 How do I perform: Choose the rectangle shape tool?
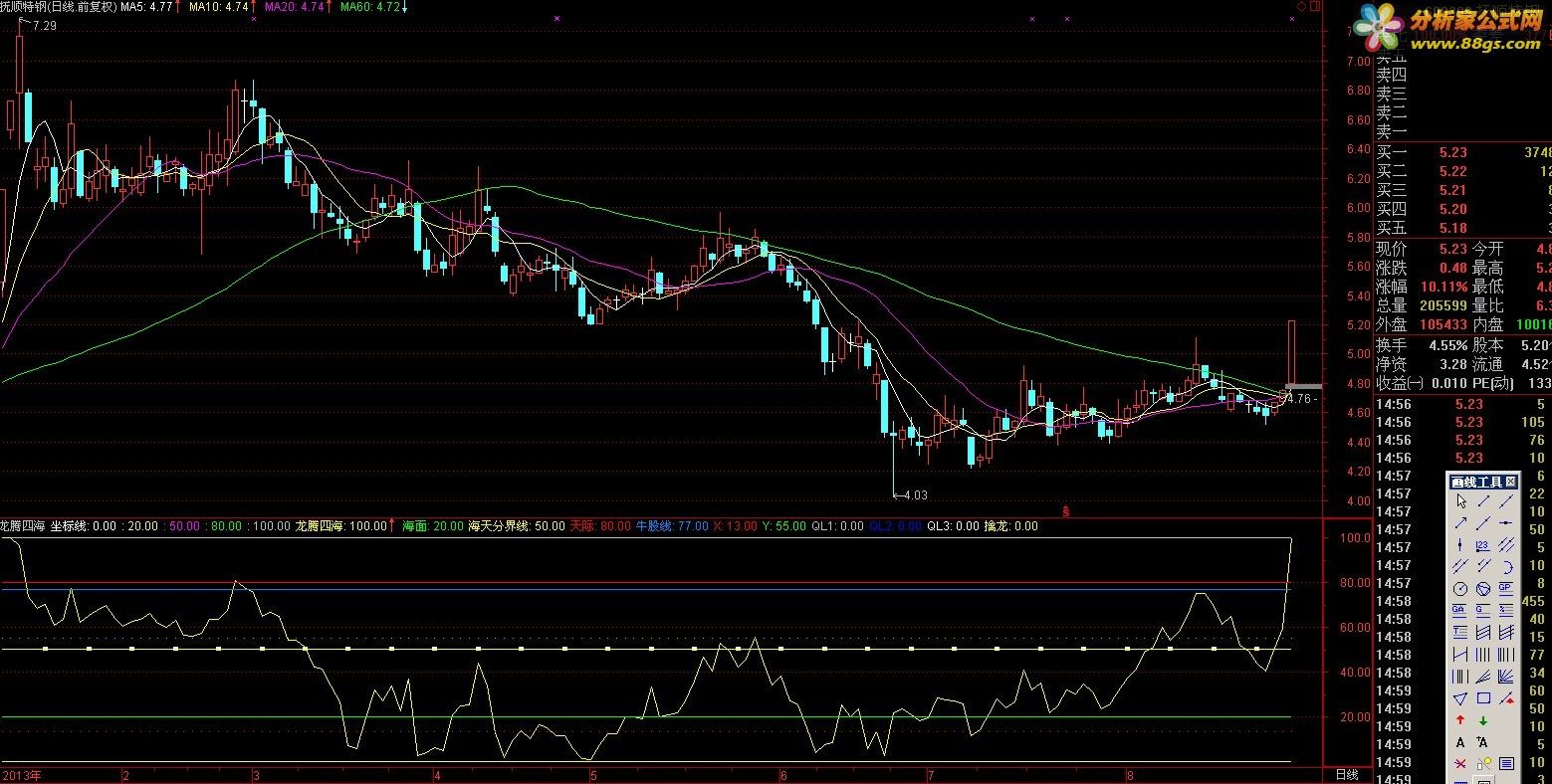click(1483, 697)
